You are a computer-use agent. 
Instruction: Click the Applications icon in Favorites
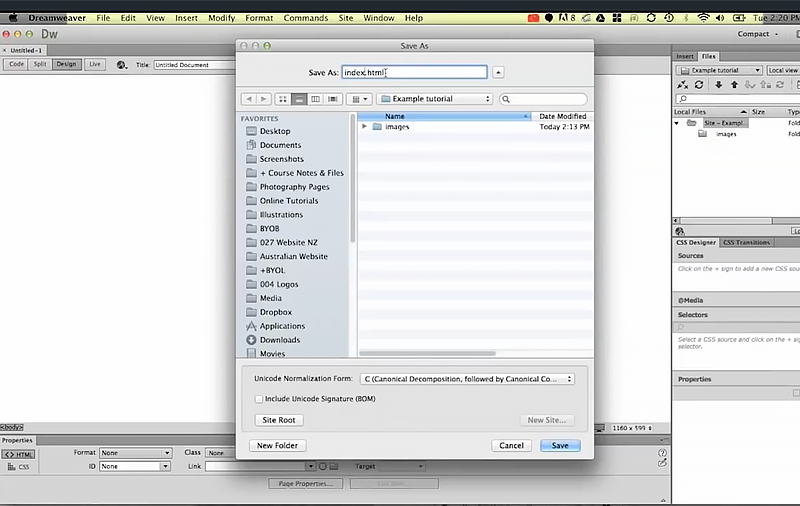251,326
